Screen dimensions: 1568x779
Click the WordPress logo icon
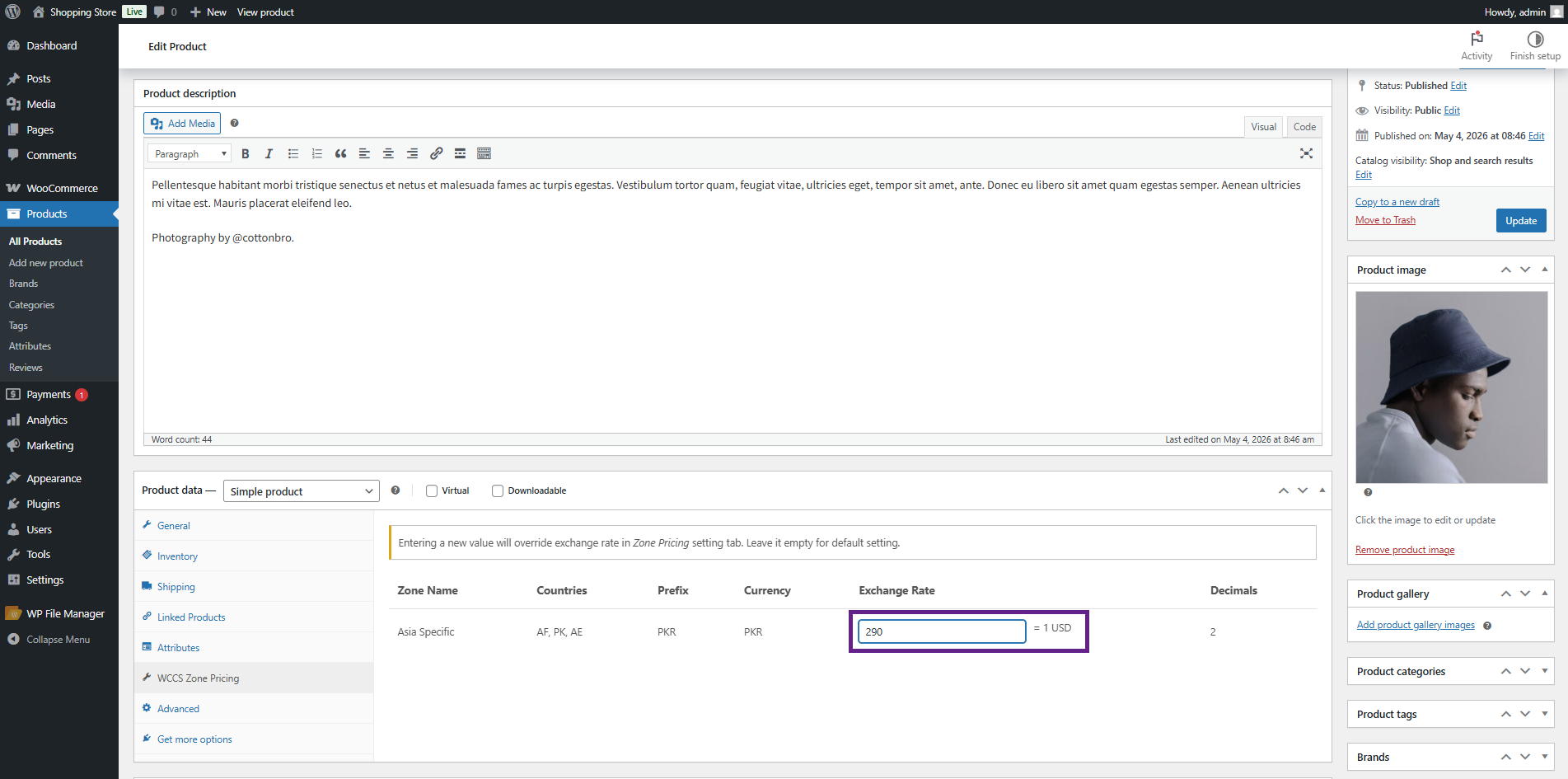[x=13, y=12]
